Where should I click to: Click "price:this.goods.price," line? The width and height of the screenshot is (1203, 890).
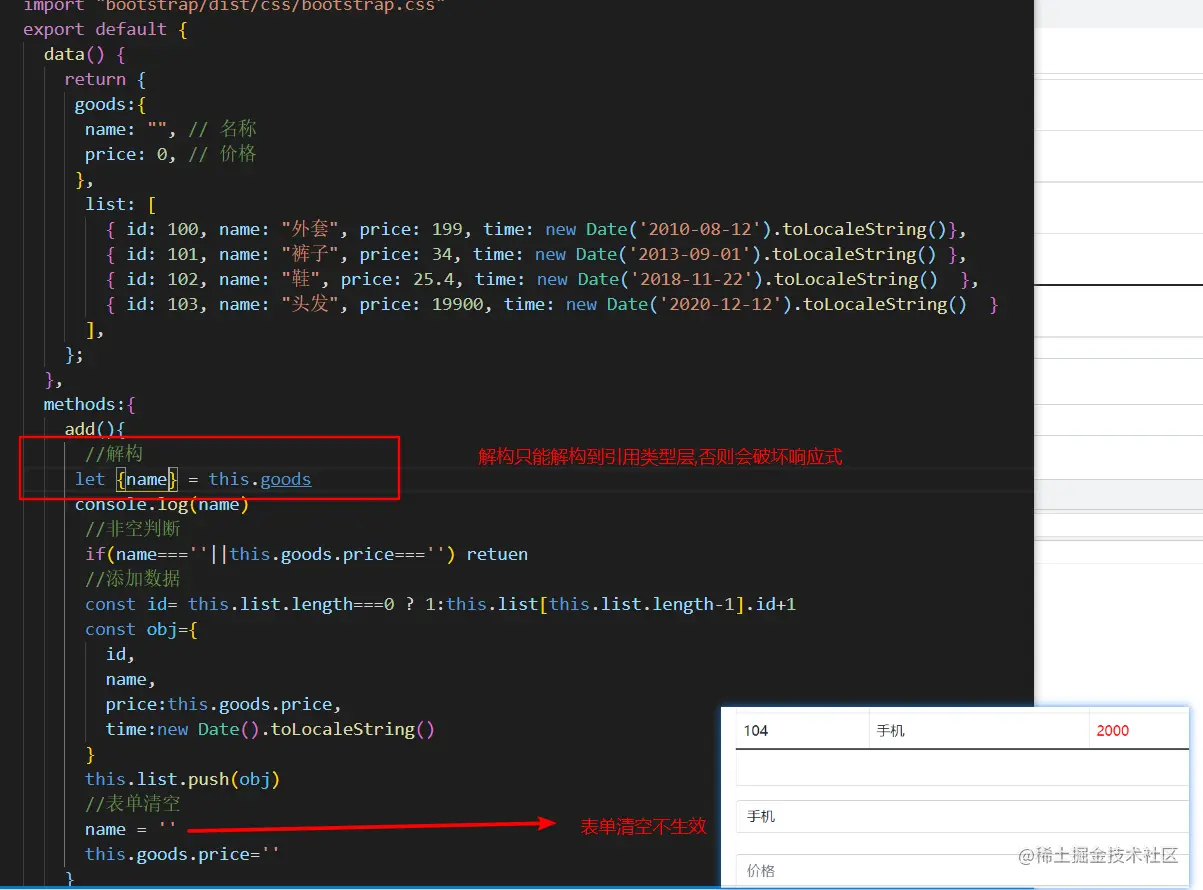tap(224, 704)
